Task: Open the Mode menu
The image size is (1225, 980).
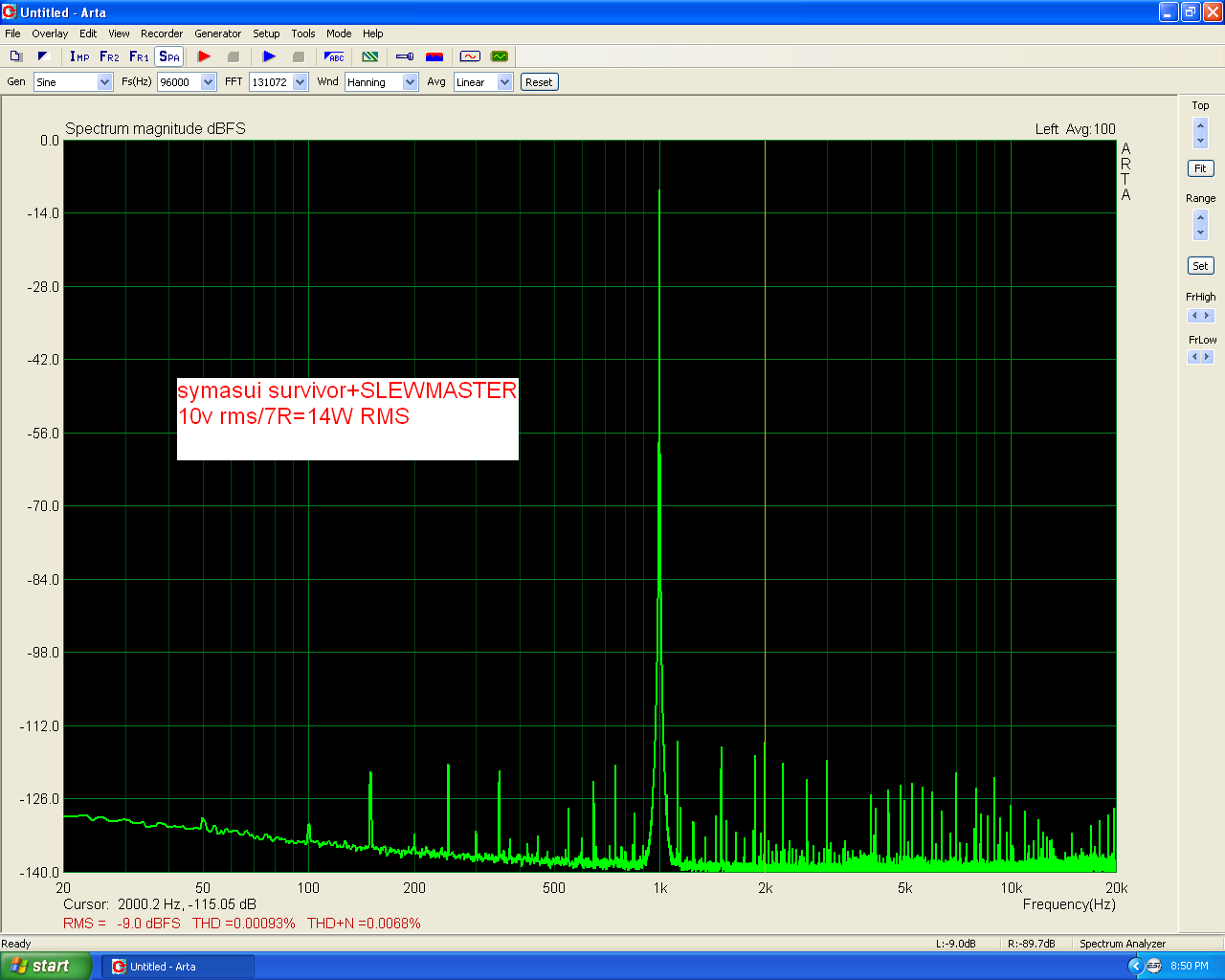Action: tap(339, 33)
